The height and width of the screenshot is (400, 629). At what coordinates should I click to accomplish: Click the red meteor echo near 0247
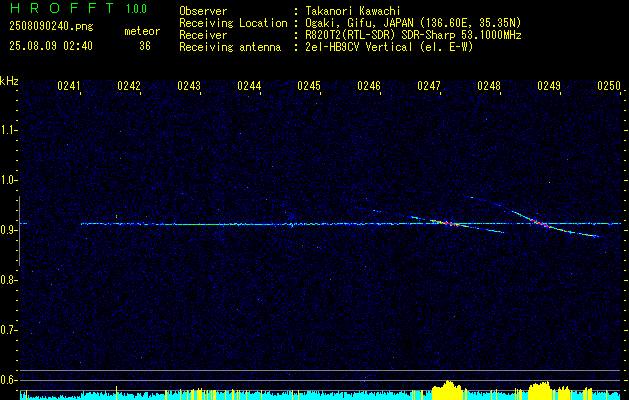pyautogui.click(x=446, y=223)
